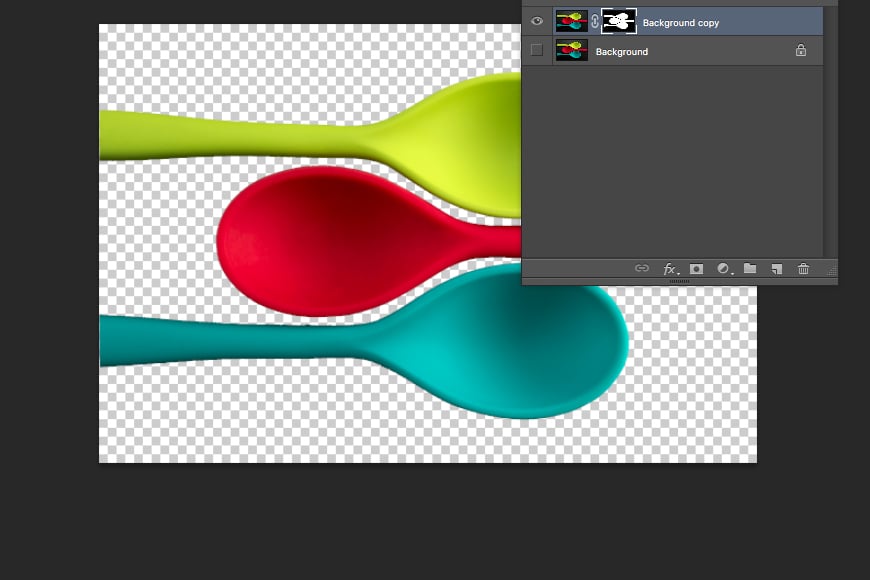Select the Background copy layer mask thumbnail
The image size is (870, 580).
[619, 22]
